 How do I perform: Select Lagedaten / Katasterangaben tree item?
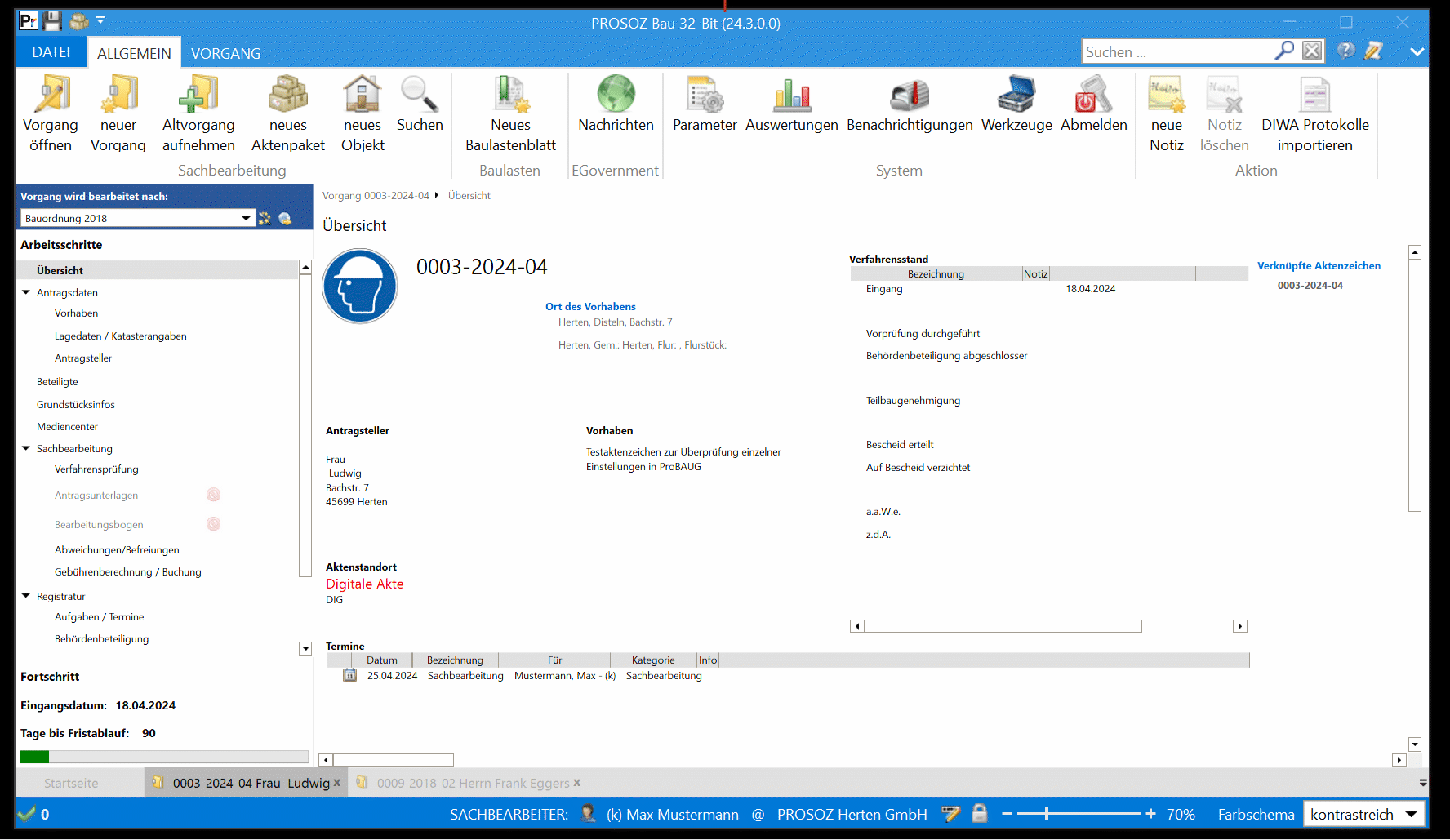point(121,336)
